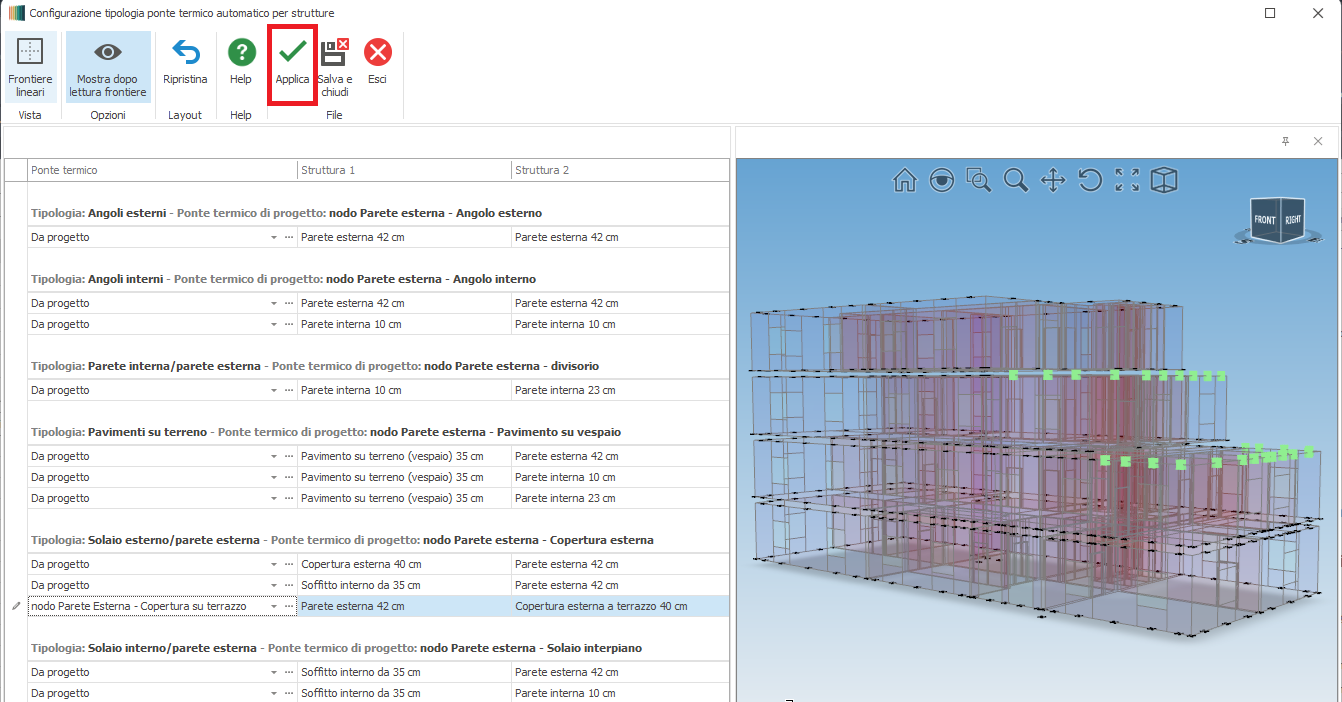Toggle the Frontiere lineari view

30,67
